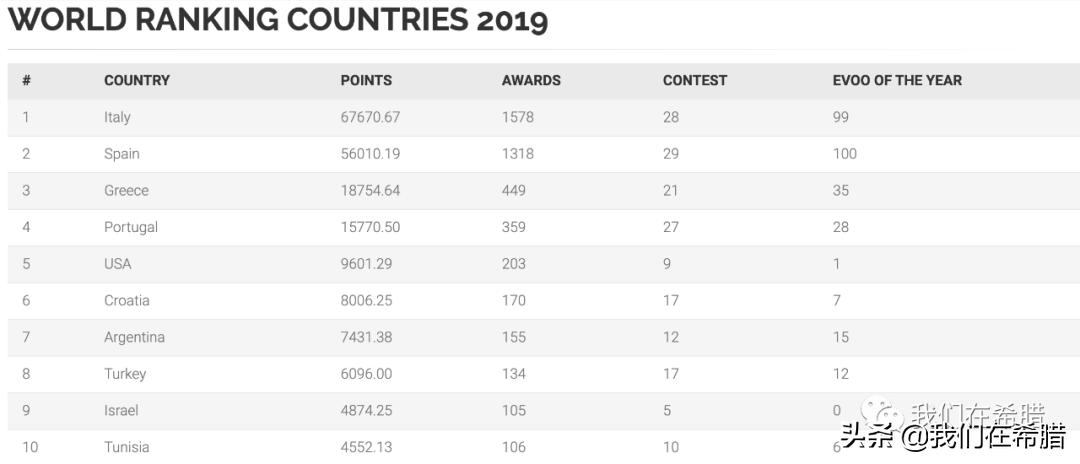Select the Italy country entry
This screenshot has width=1080, height=464.
coord(117,117)
